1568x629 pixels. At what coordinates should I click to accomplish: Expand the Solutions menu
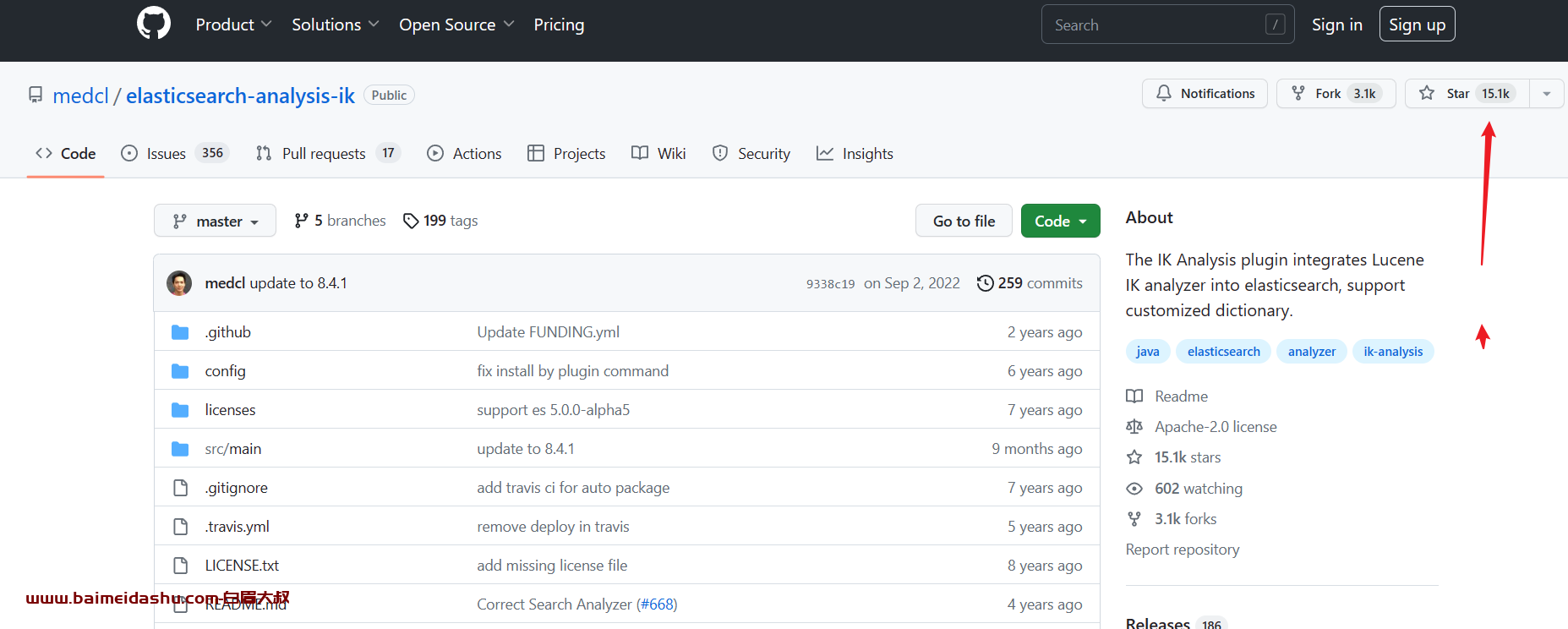(x=335, y=25)
